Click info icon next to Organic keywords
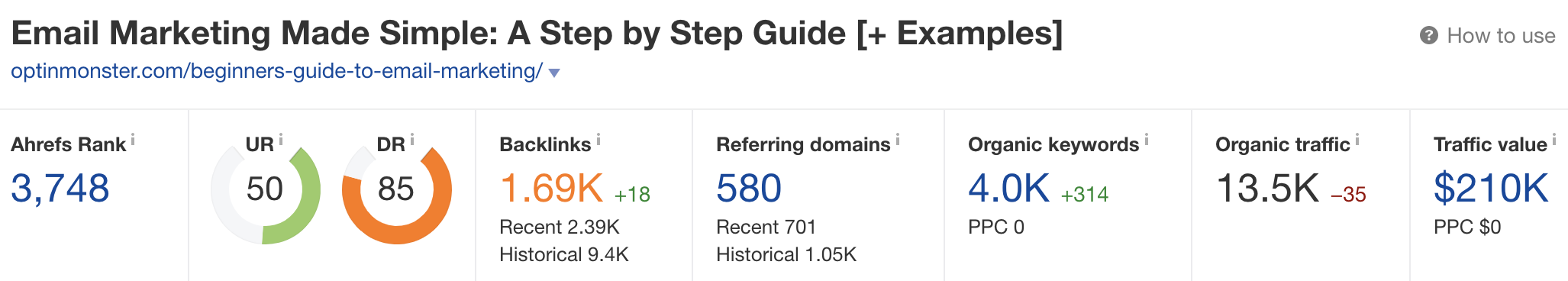The width and height of the screenshot is (1568, 281). pos(1147,139)
